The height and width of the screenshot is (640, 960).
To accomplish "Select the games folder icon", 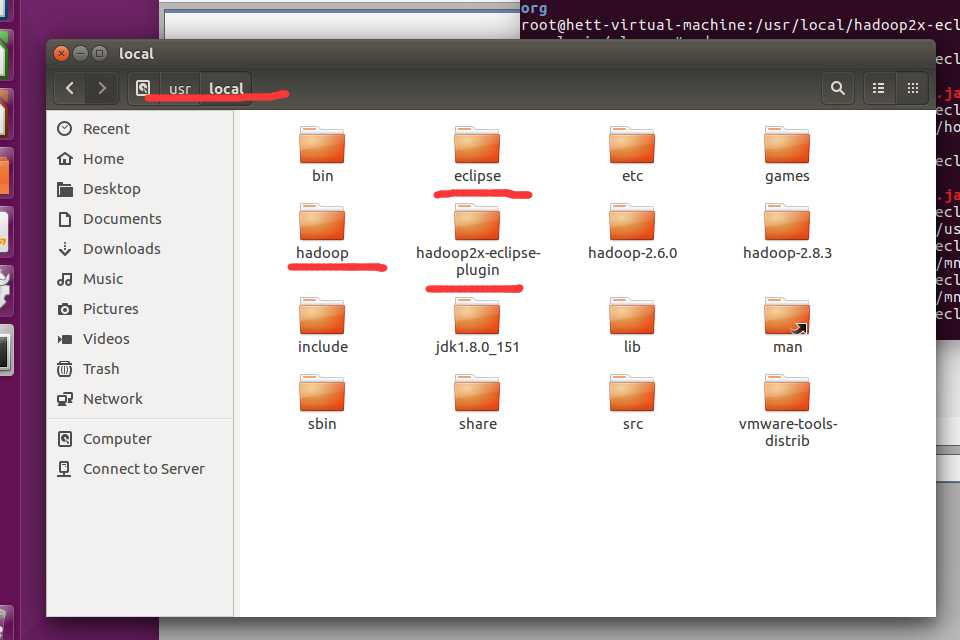I will tap(787, 146).
